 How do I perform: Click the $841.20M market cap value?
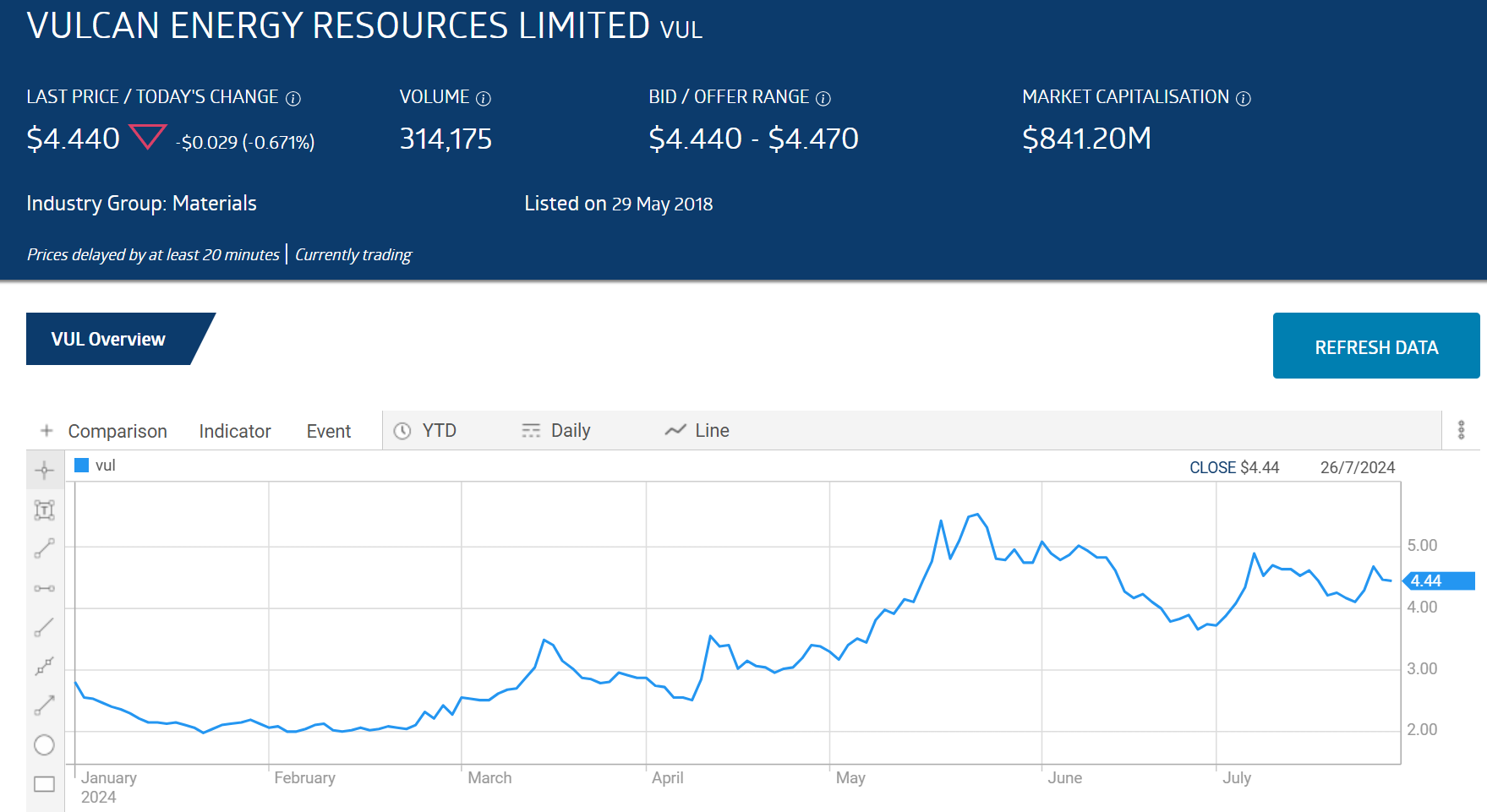pos(1086,139)
